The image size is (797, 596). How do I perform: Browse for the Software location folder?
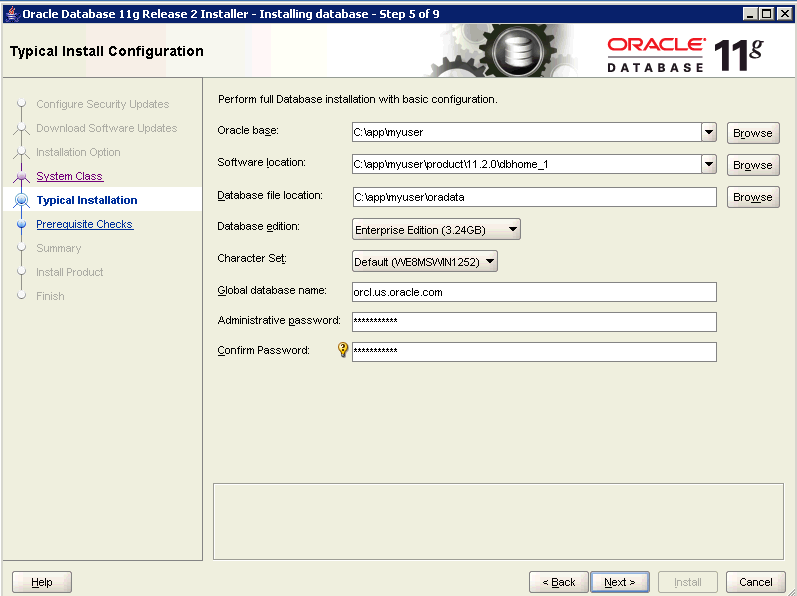[x=752, y=165]
